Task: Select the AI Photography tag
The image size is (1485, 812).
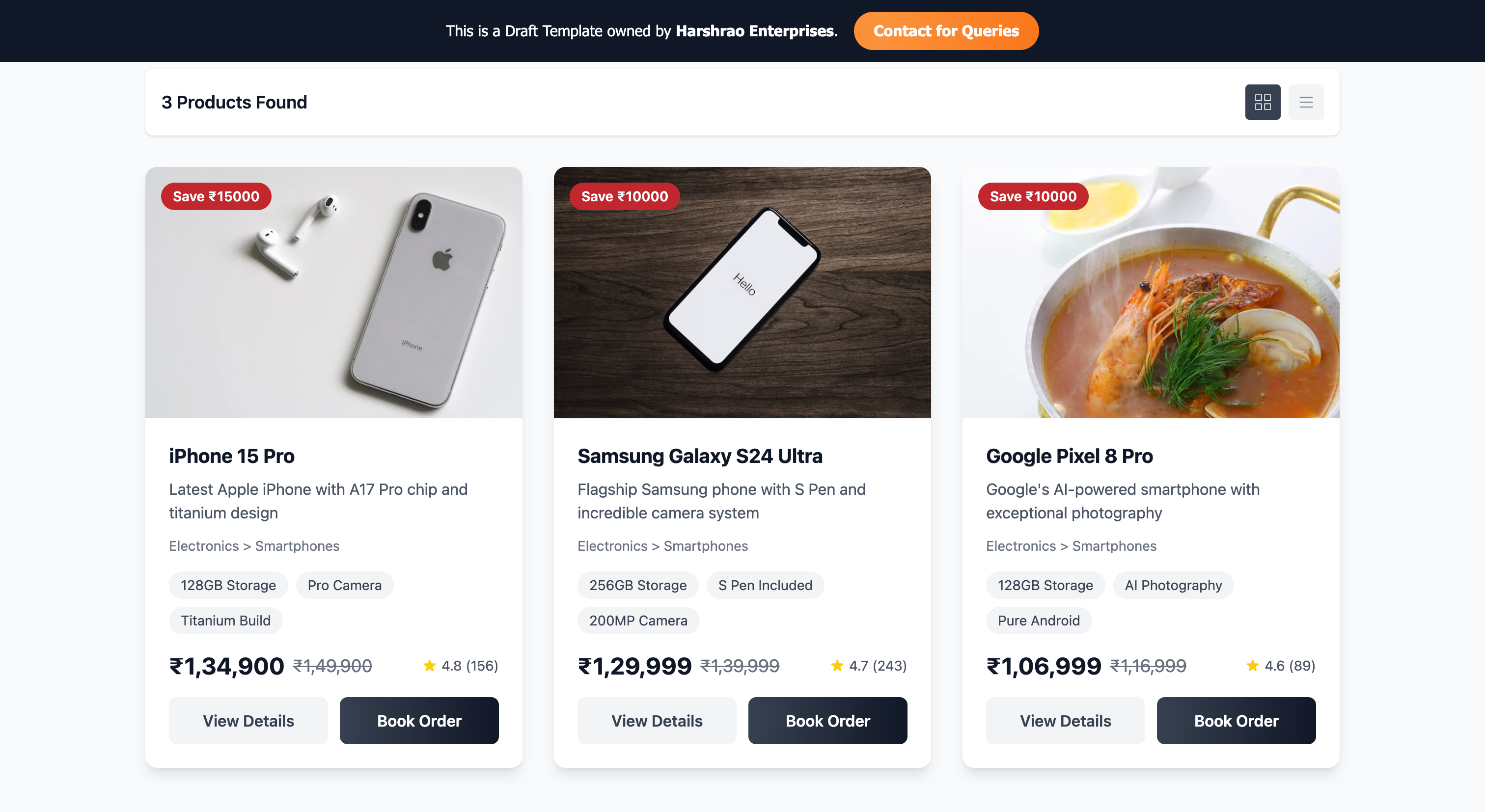Action: point(1173,585)
